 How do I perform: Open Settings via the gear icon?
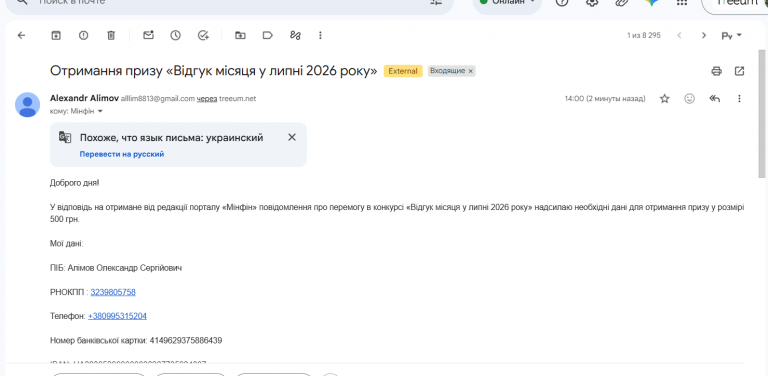pos(592,2)
